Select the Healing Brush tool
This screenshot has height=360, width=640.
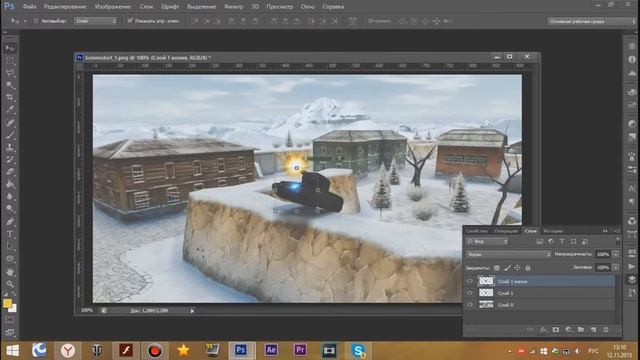[10, 123]
